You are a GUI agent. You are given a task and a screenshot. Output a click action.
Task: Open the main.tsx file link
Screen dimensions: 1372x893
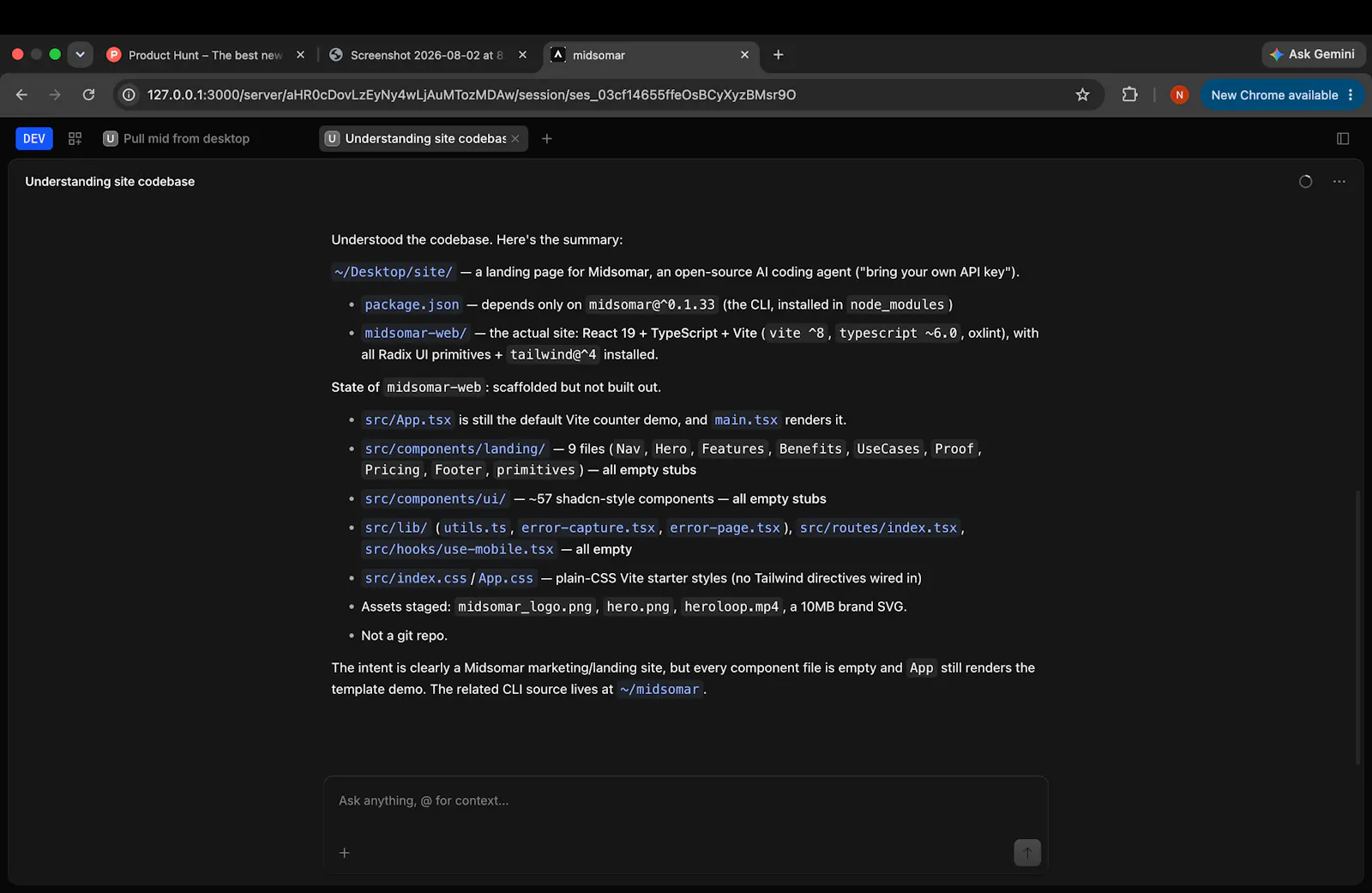coord(746,420)
